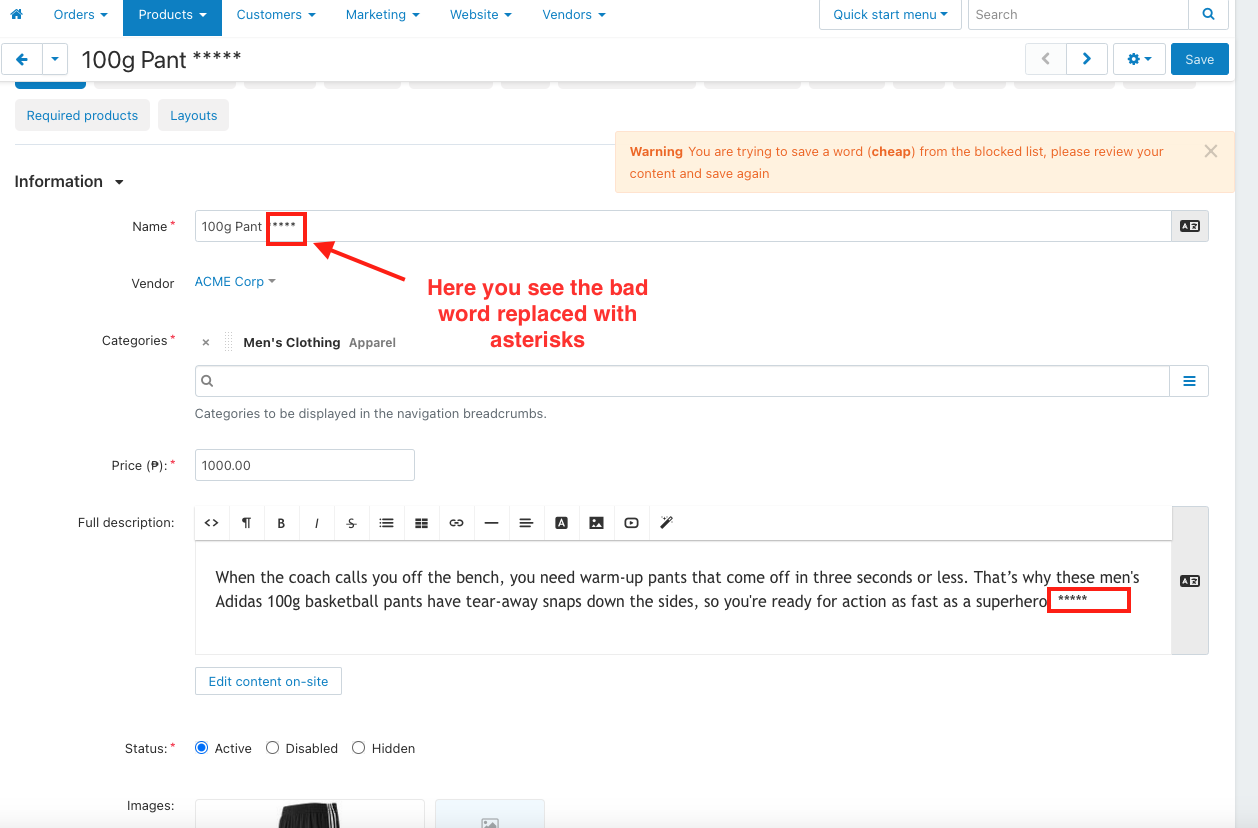Open the gear actions dropdown

1139,59
